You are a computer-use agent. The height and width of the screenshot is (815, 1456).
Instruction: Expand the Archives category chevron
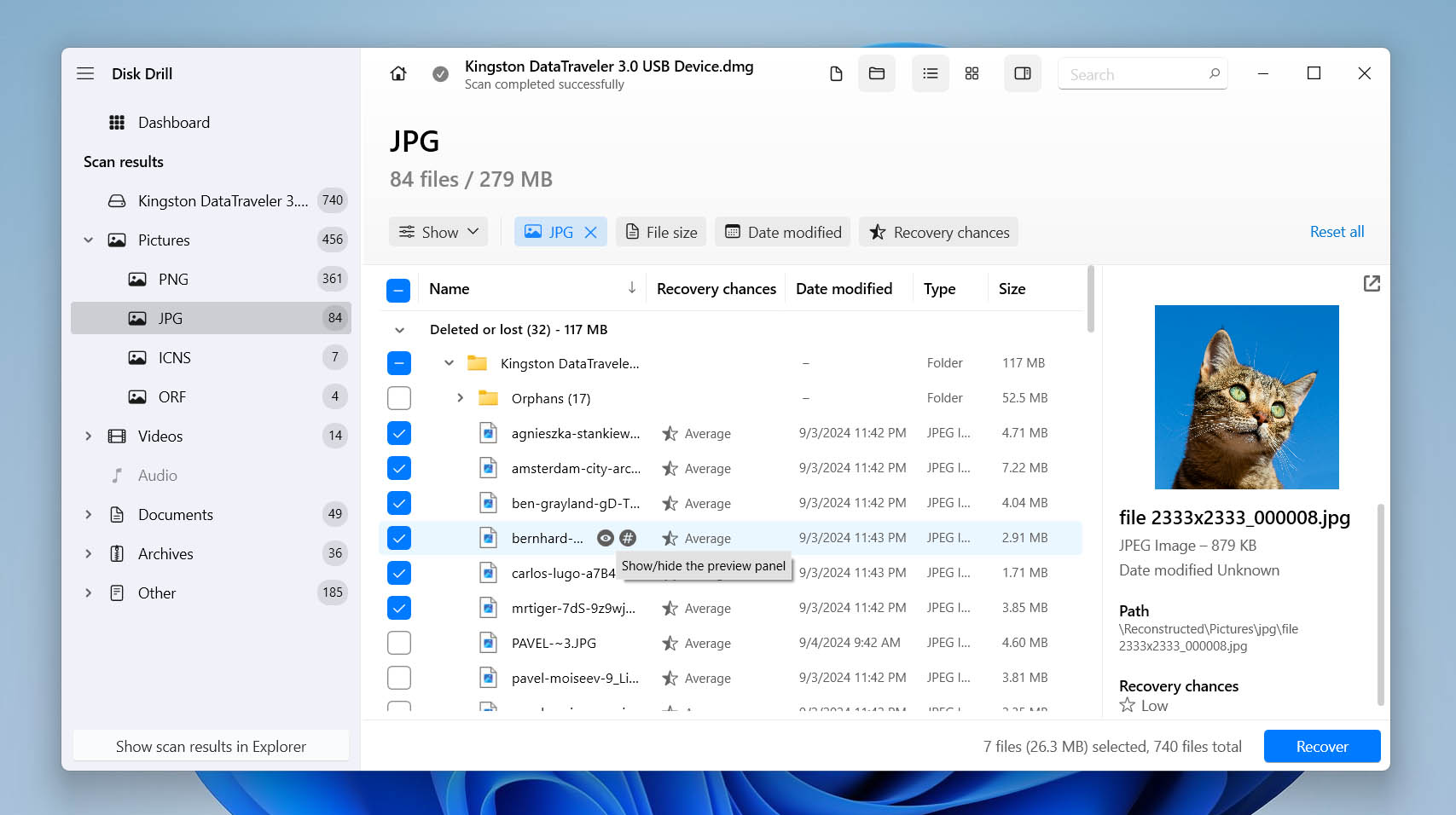[x=88, y=554]
